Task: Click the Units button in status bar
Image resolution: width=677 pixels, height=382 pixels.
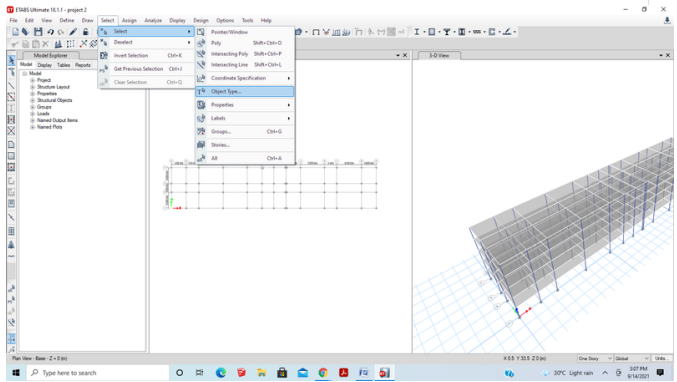Action: (661, 358)
